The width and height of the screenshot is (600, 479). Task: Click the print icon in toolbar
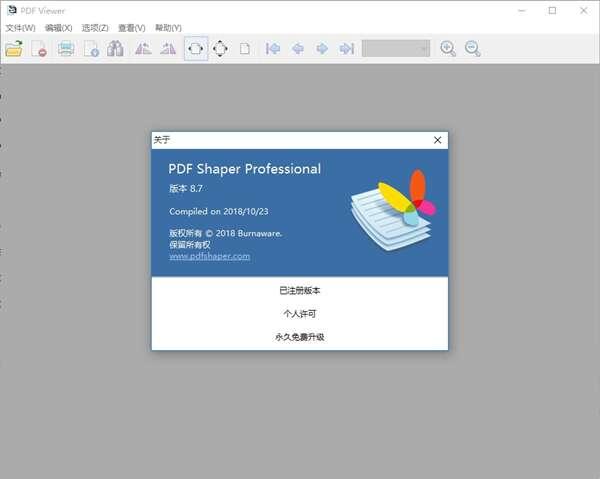(66, 48)
